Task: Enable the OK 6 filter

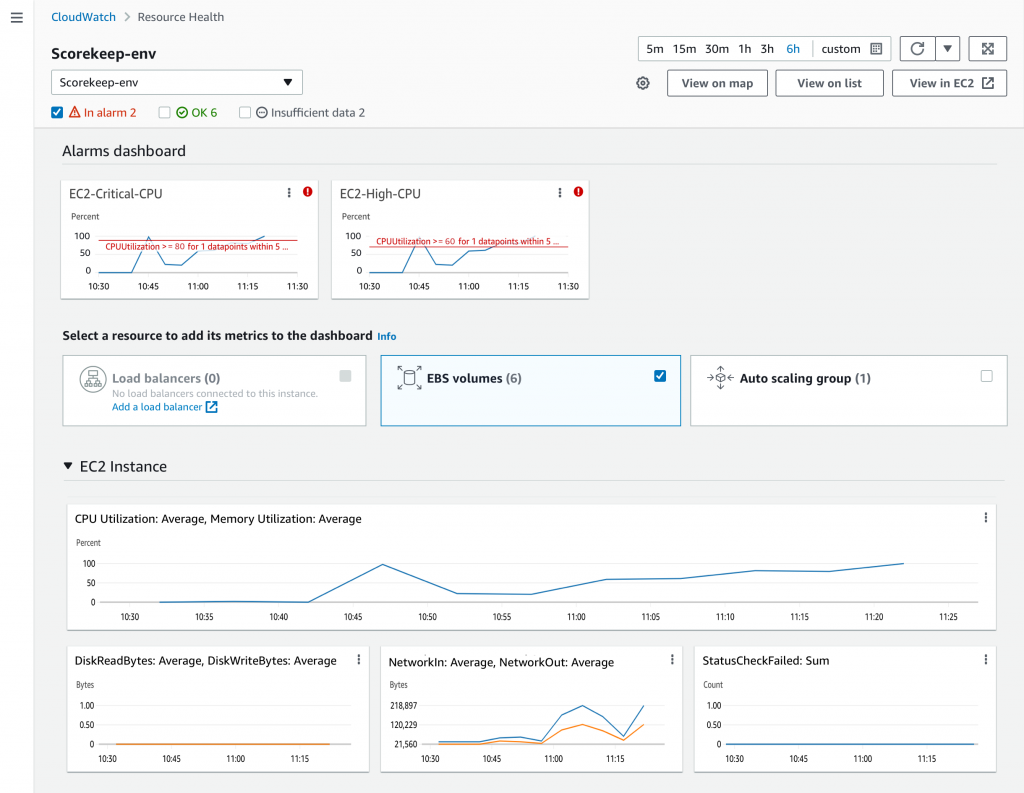Action: [x=164, y=112]
